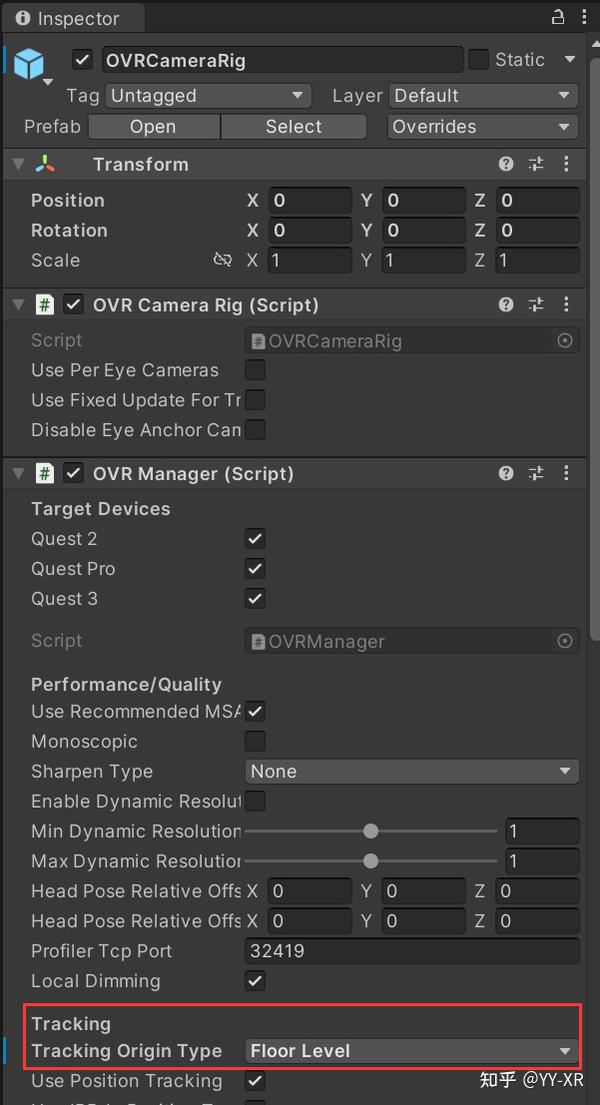Screen dimensions: 600x1105
Task: Uncheck Quest Pro target device
Action: (x=255, y=568)
